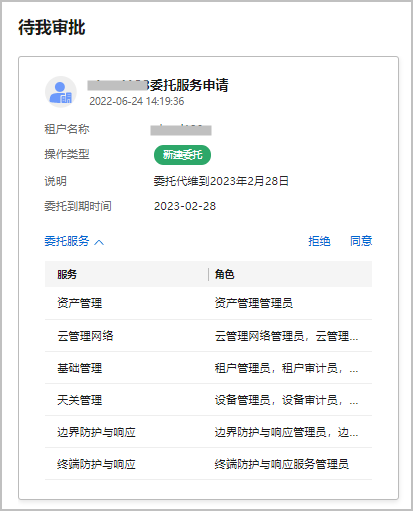Reject the request via 拒绝 link
Image resolution: width=413 pixels, height=511 pixels.
point(319,241)
